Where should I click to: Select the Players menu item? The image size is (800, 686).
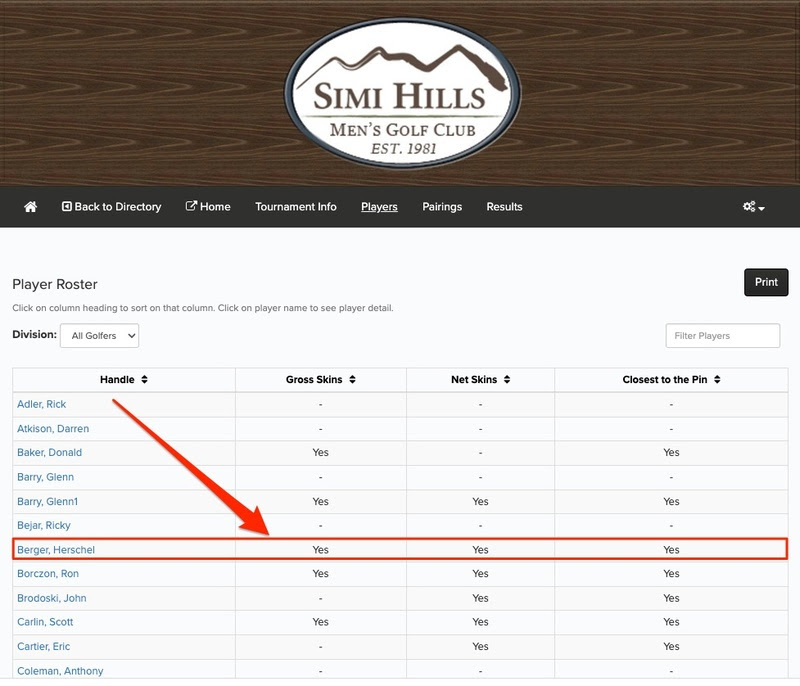(x=379, y=207)
